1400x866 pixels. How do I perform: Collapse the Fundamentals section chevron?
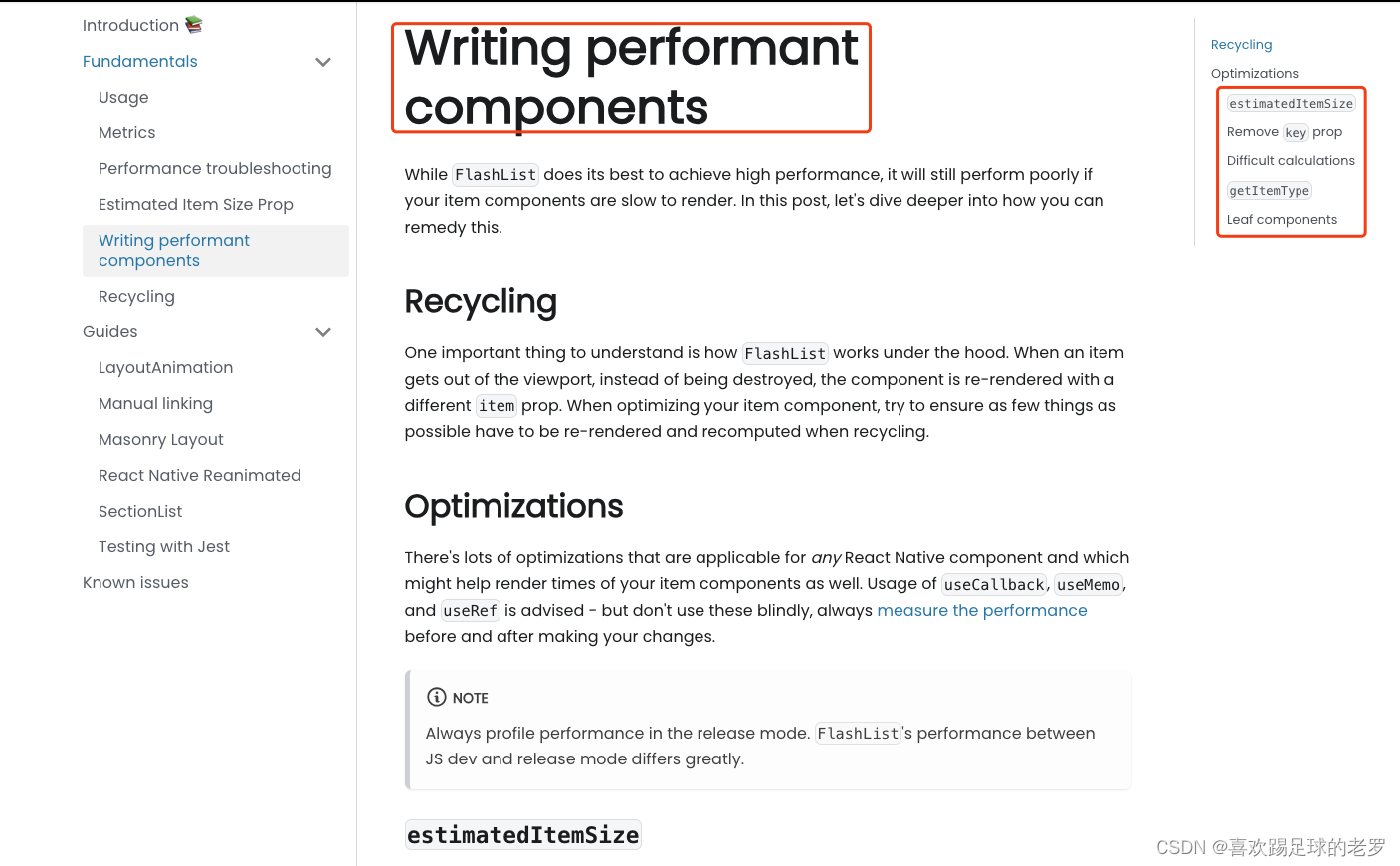(323, 62)
